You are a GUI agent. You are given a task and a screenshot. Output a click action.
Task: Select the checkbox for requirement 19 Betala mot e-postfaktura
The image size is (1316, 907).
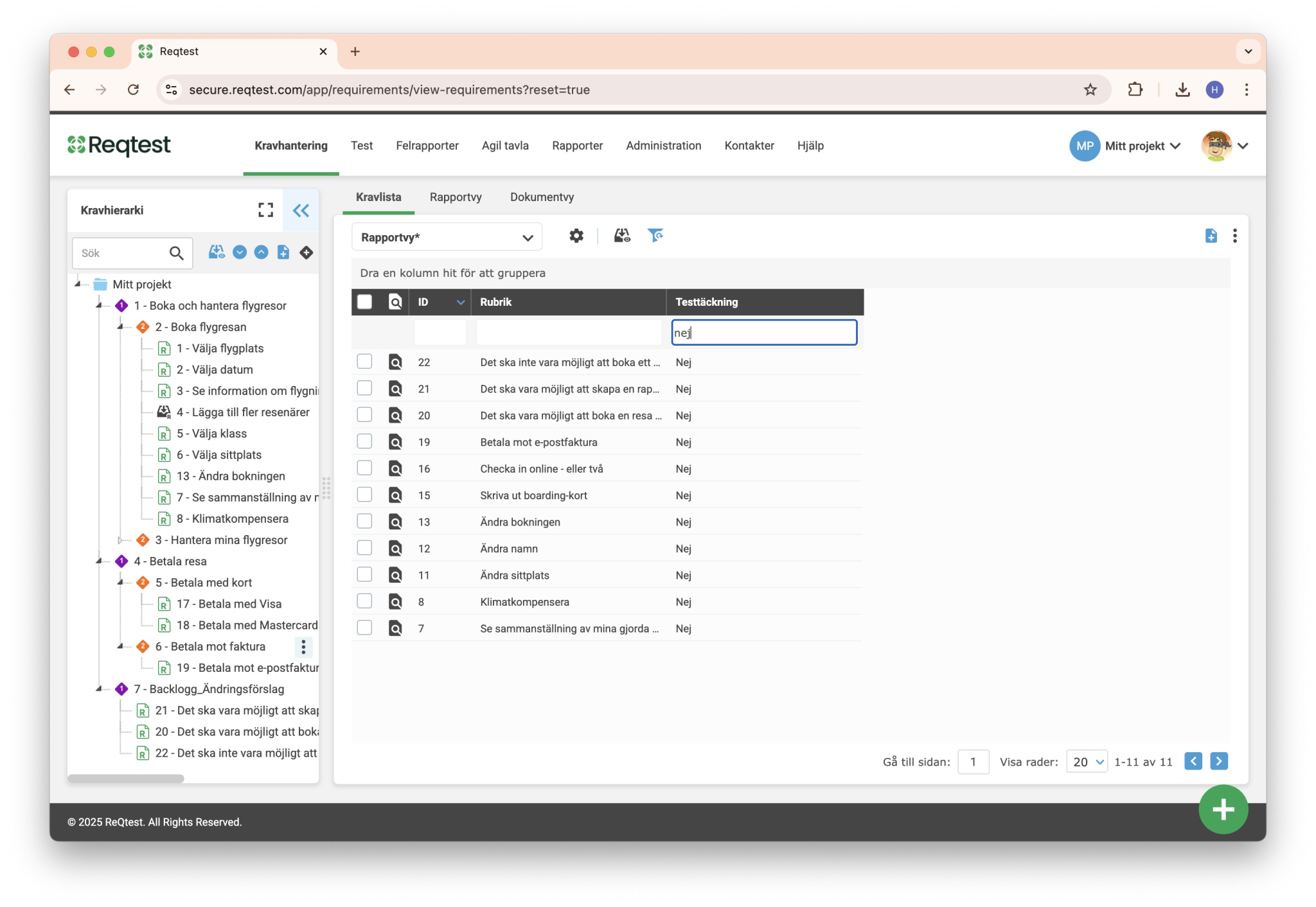point(364,441)
